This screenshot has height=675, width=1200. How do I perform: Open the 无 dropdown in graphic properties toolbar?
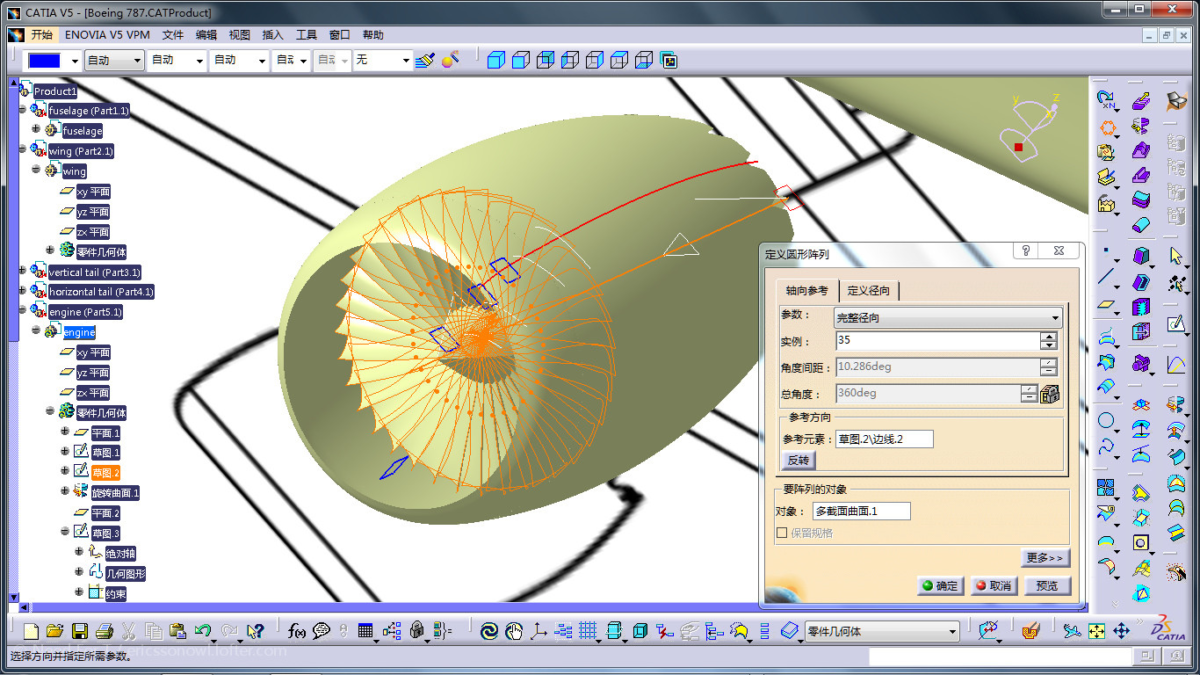(406, 60)
